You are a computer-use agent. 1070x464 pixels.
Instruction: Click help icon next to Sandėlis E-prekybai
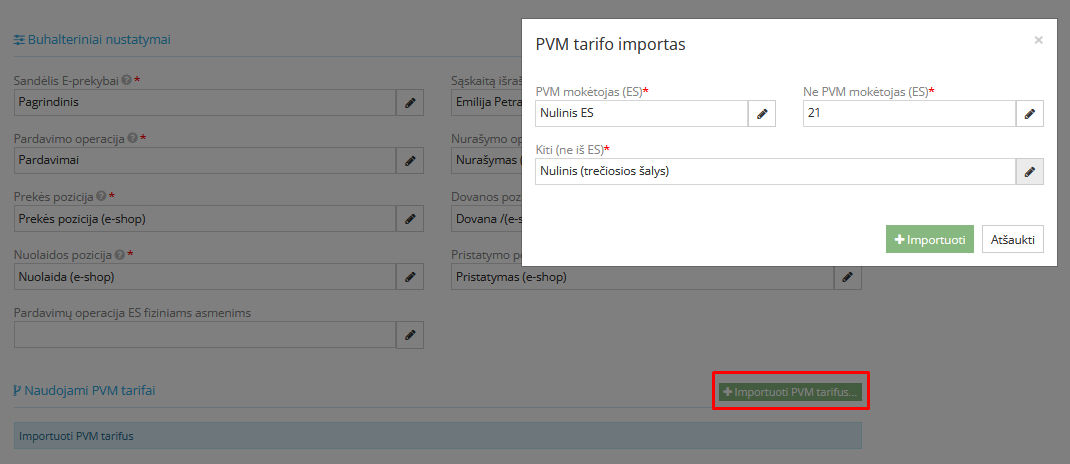[x=126, y=80]
